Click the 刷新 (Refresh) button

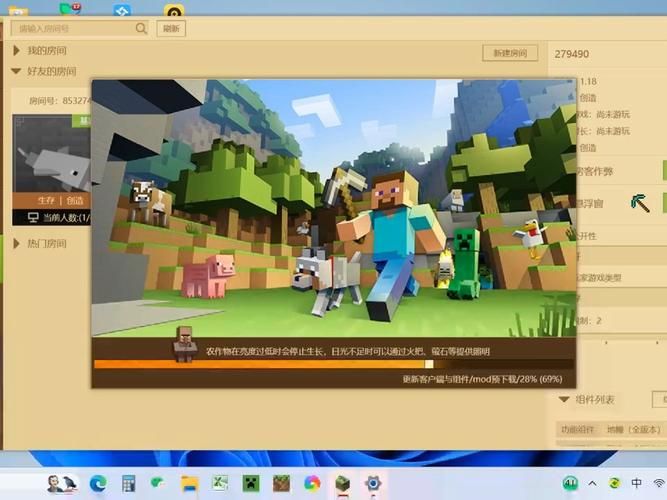point(171,29)
